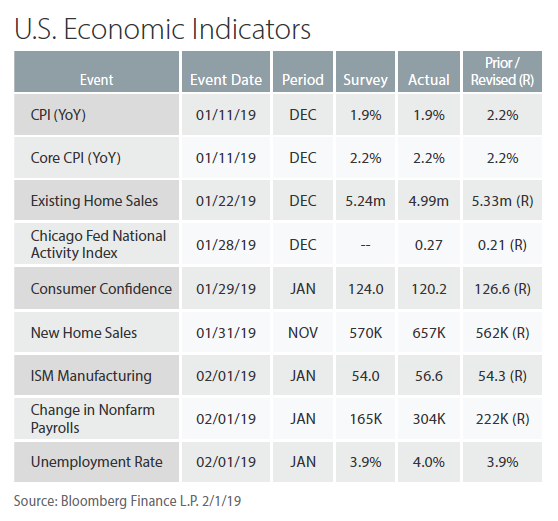Click Change in Nonfarm Payrolls cell
This screenshot has height=521, width=558.
click(x=96, y=419)
